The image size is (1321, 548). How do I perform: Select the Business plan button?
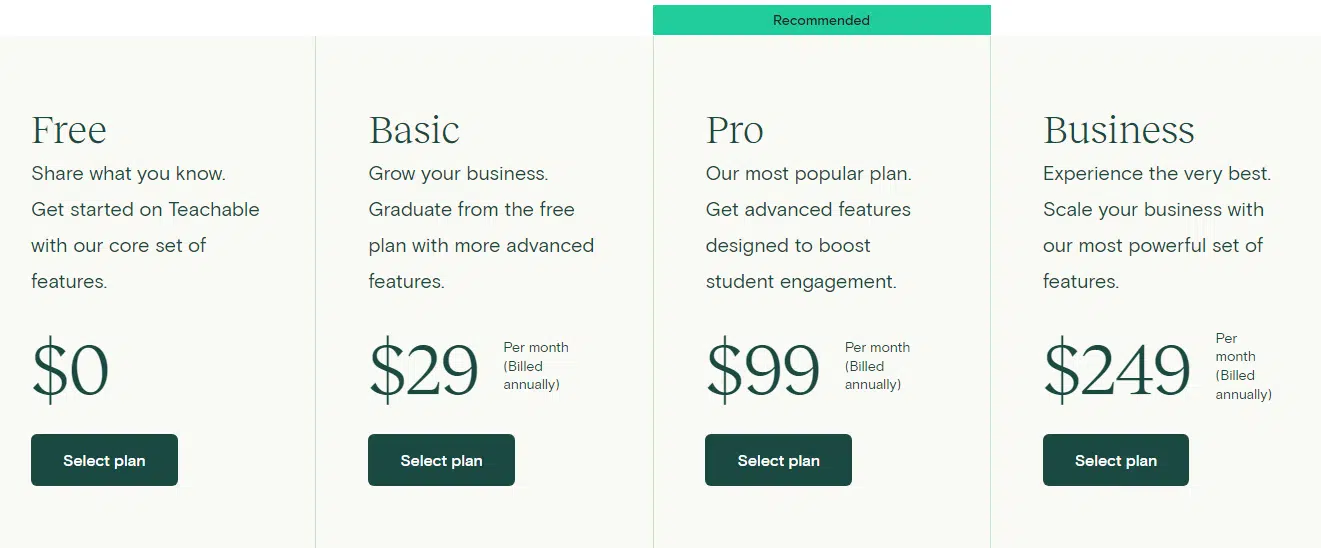click(1116, 460)
